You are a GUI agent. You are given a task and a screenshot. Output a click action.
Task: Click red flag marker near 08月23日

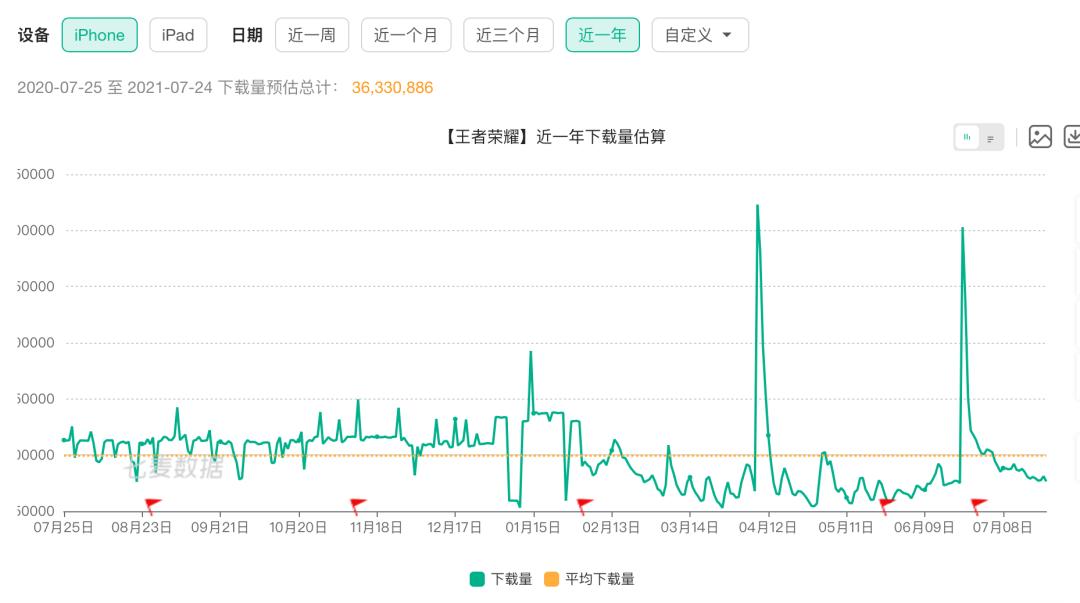coord(152,505)
